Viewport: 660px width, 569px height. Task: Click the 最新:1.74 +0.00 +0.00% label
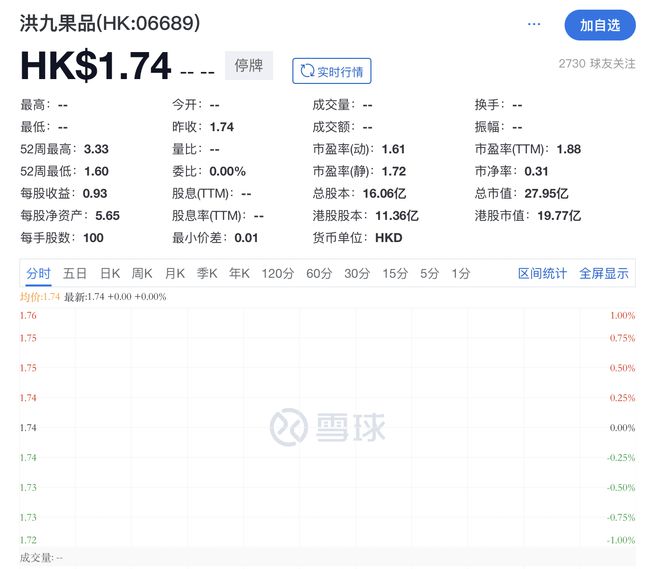(115, 297)
